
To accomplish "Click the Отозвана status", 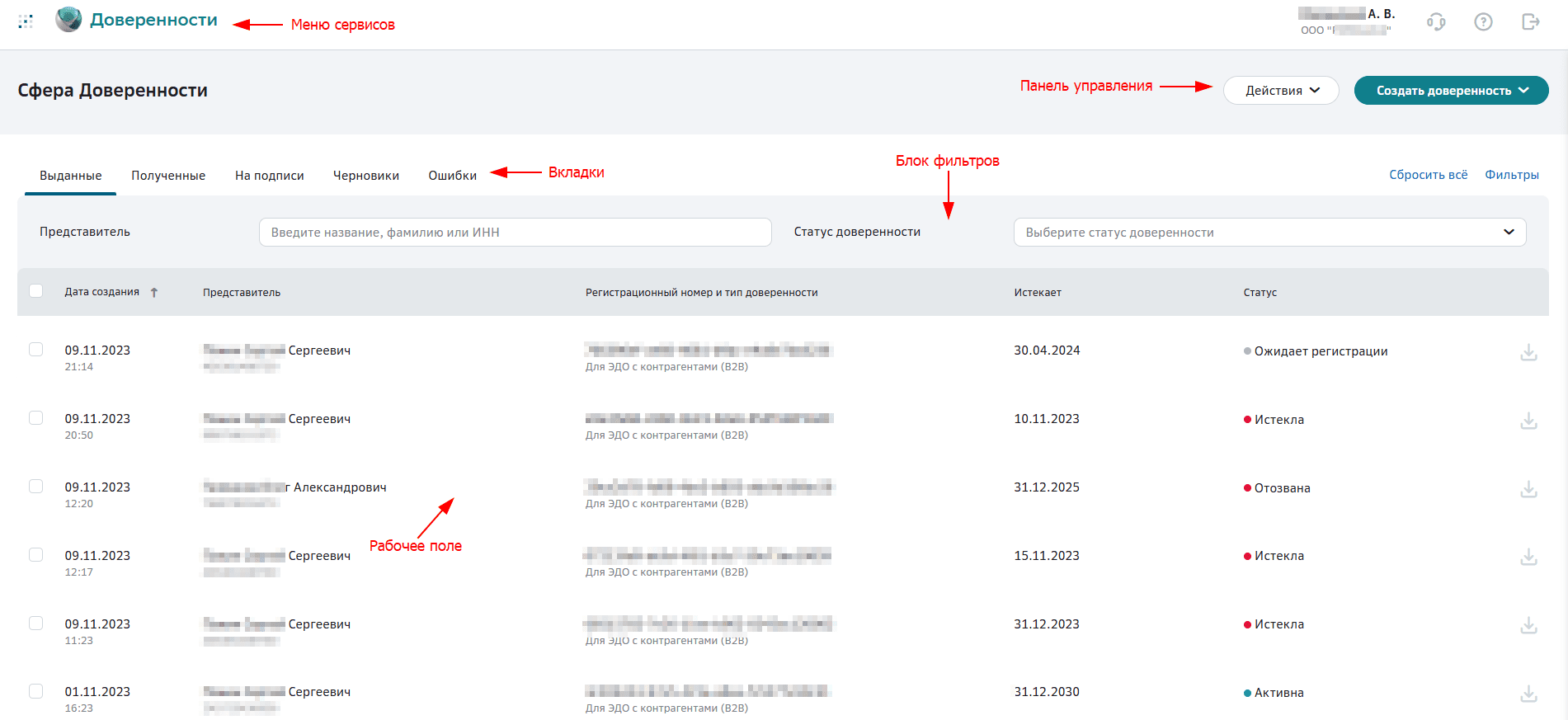I will 1277,488.
